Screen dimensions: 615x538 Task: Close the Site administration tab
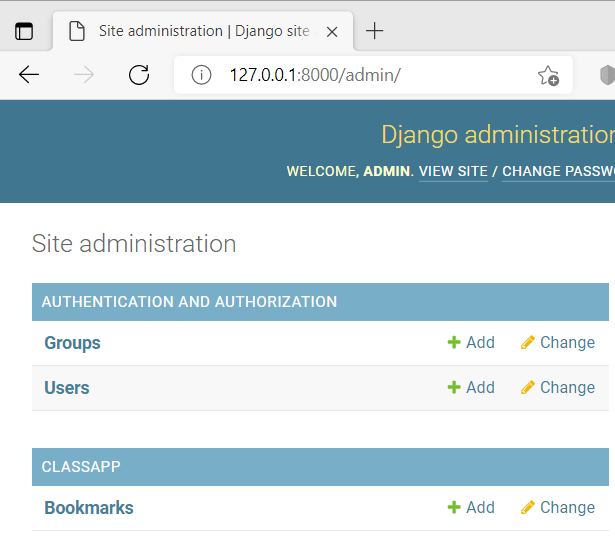pyautogui.click(x=332, y=32)
